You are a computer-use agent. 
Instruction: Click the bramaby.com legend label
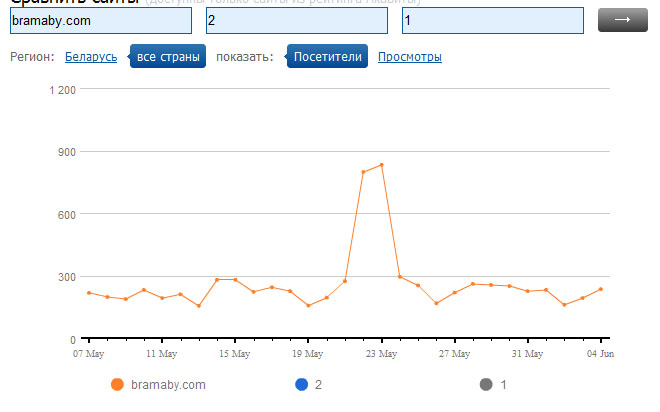point(168,385)
